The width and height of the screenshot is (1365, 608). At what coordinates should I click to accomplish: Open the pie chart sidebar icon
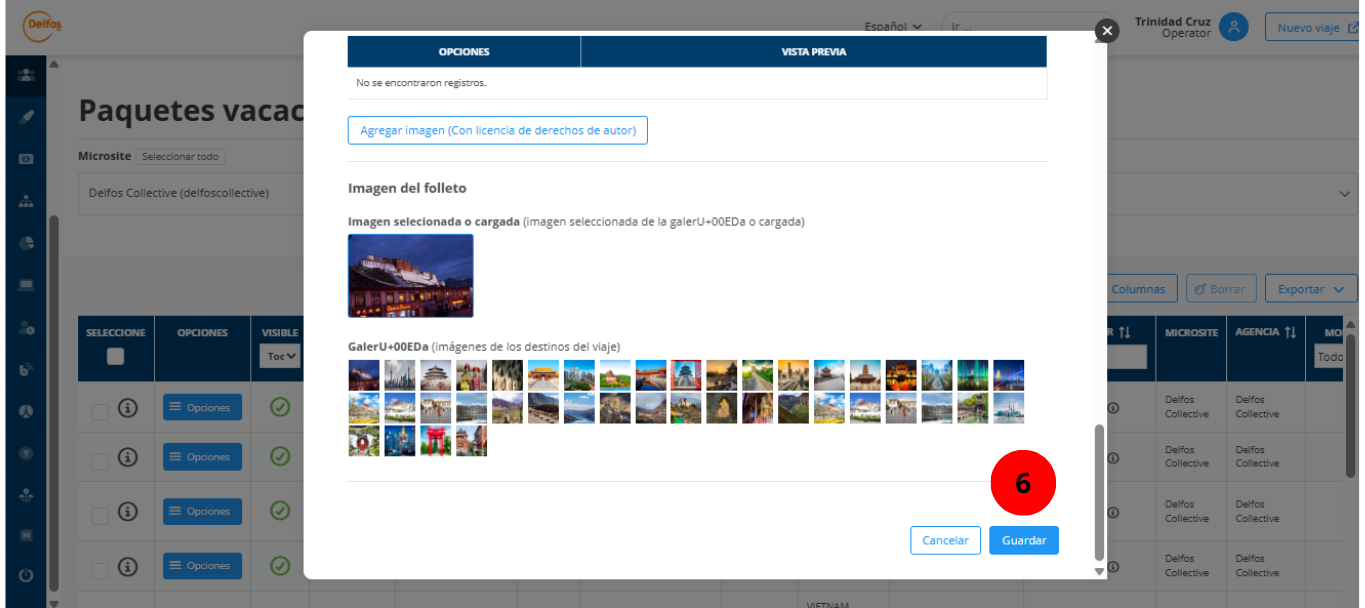coord(26,243)
